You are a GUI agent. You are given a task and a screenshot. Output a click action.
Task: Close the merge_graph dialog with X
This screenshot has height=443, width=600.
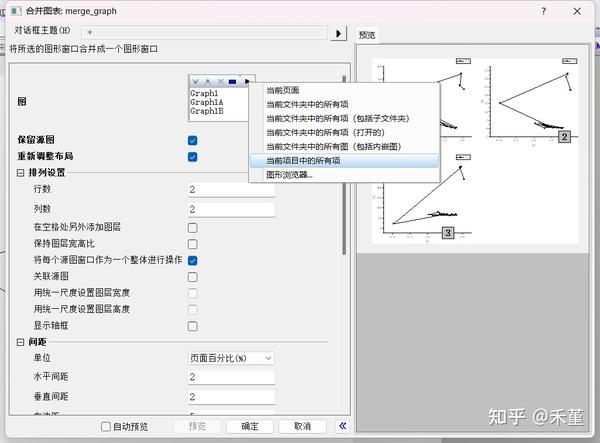577,11
